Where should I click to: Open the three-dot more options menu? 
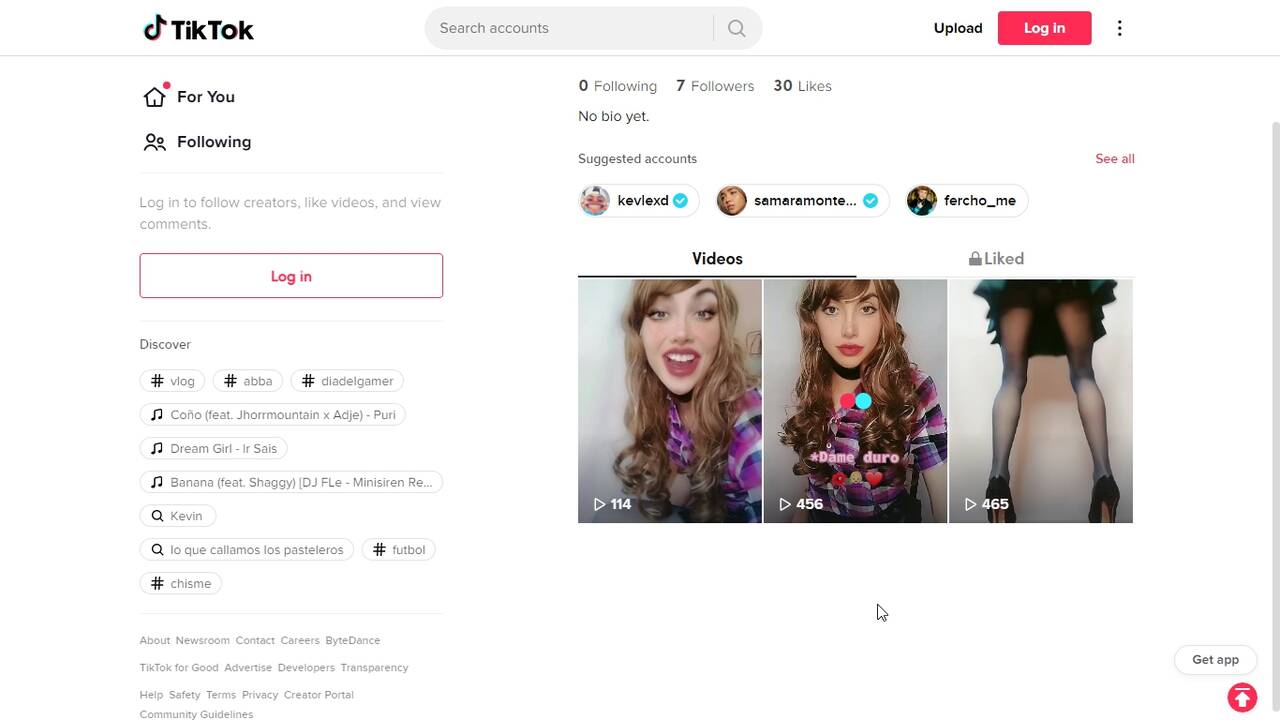coord(1119,28)
